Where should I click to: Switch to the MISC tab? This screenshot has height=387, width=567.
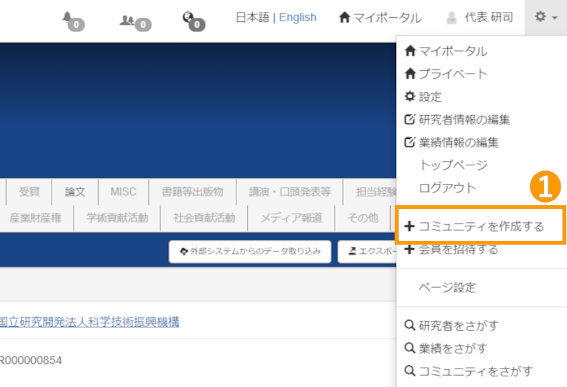tap(123, 191)
